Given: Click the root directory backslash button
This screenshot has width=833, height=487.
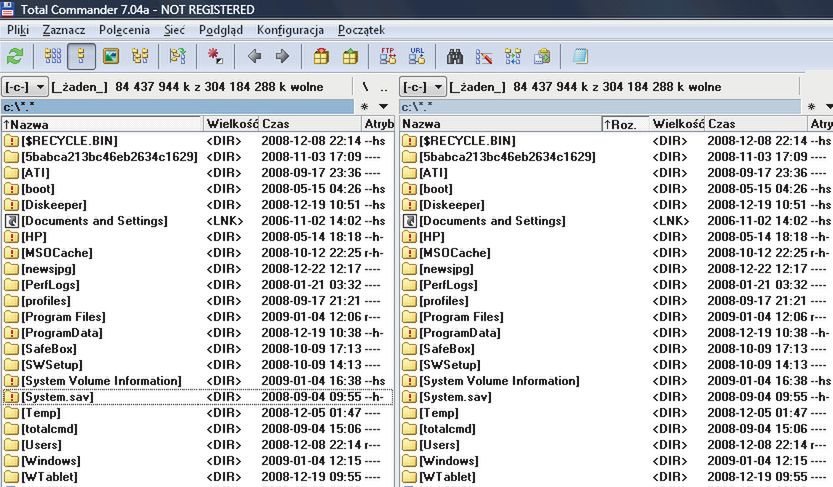Looking at the screenshot, I should [x=365, y=87].
